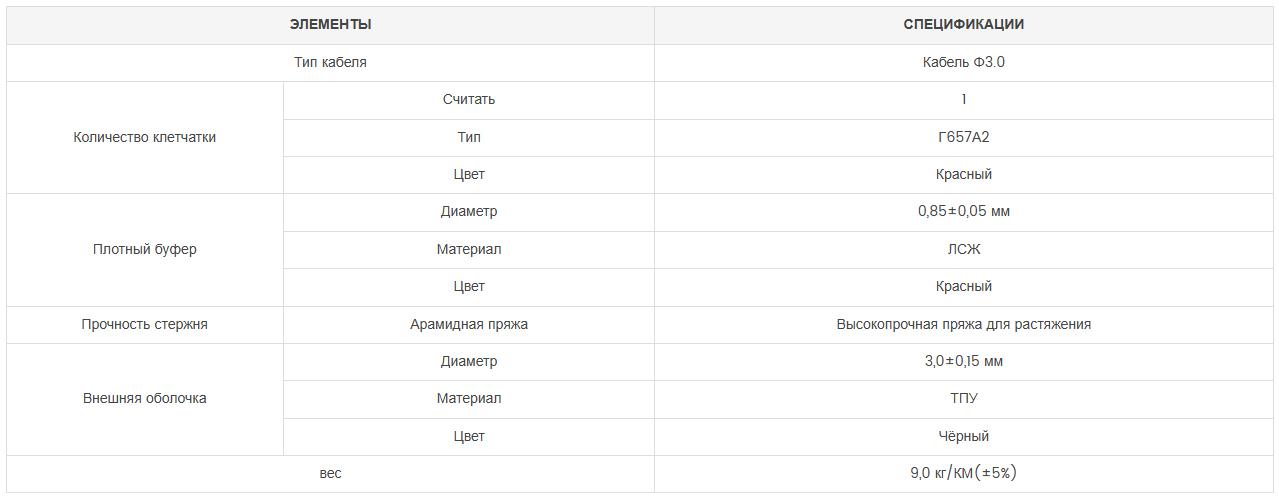Image resolution: width=1279 pixels, height=498 pixels.
Task: Click the ЛСЖ material value
Action: (963, 249)
